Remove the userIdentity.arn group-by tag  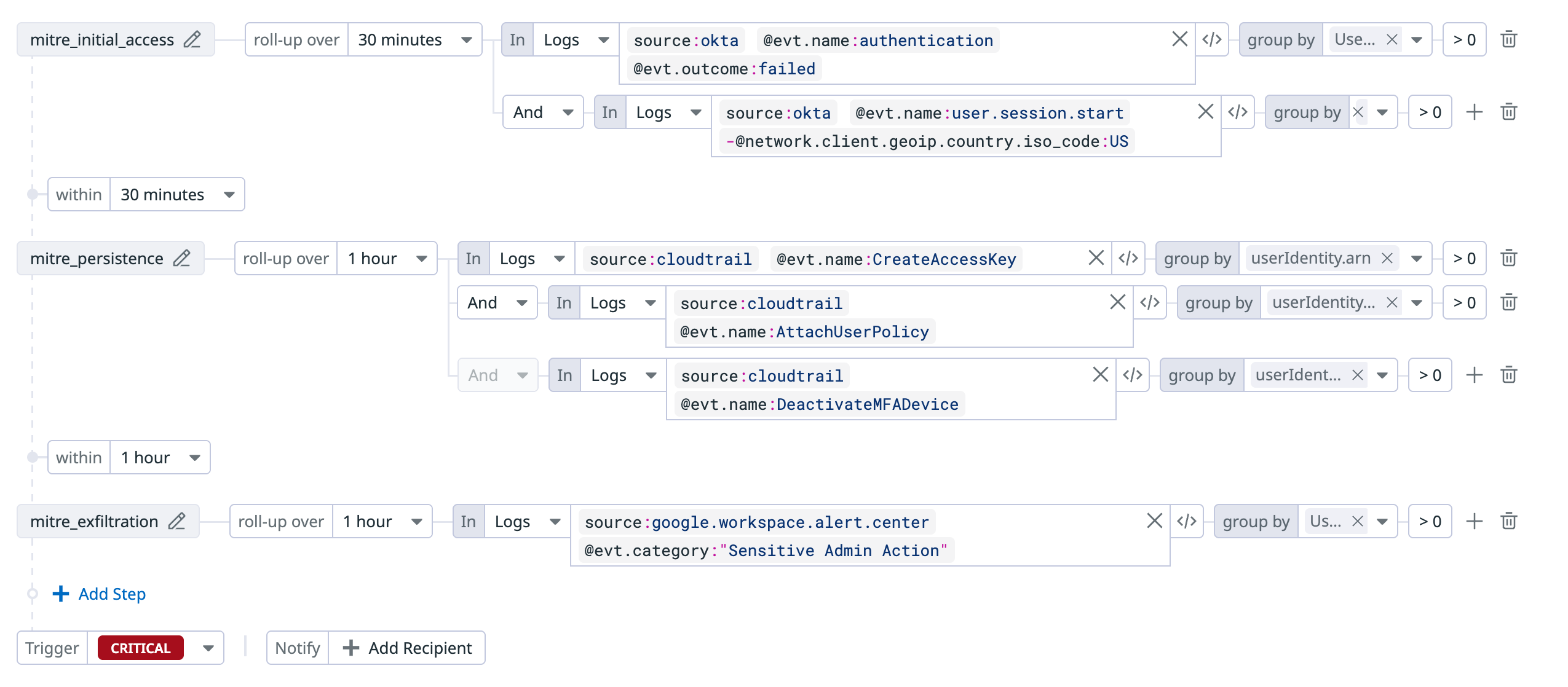coord(1387,259)
